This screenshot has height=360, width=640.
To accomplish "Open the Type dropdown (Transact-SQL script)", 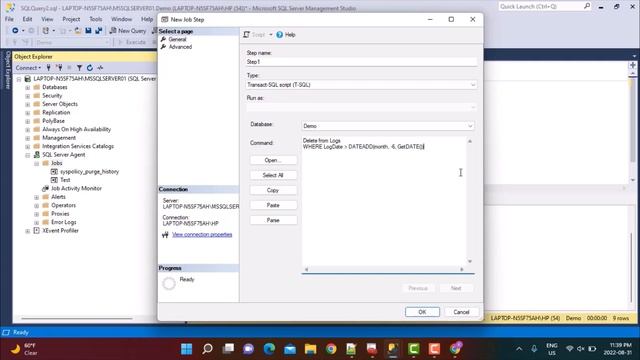I will (x=361, y=84).
